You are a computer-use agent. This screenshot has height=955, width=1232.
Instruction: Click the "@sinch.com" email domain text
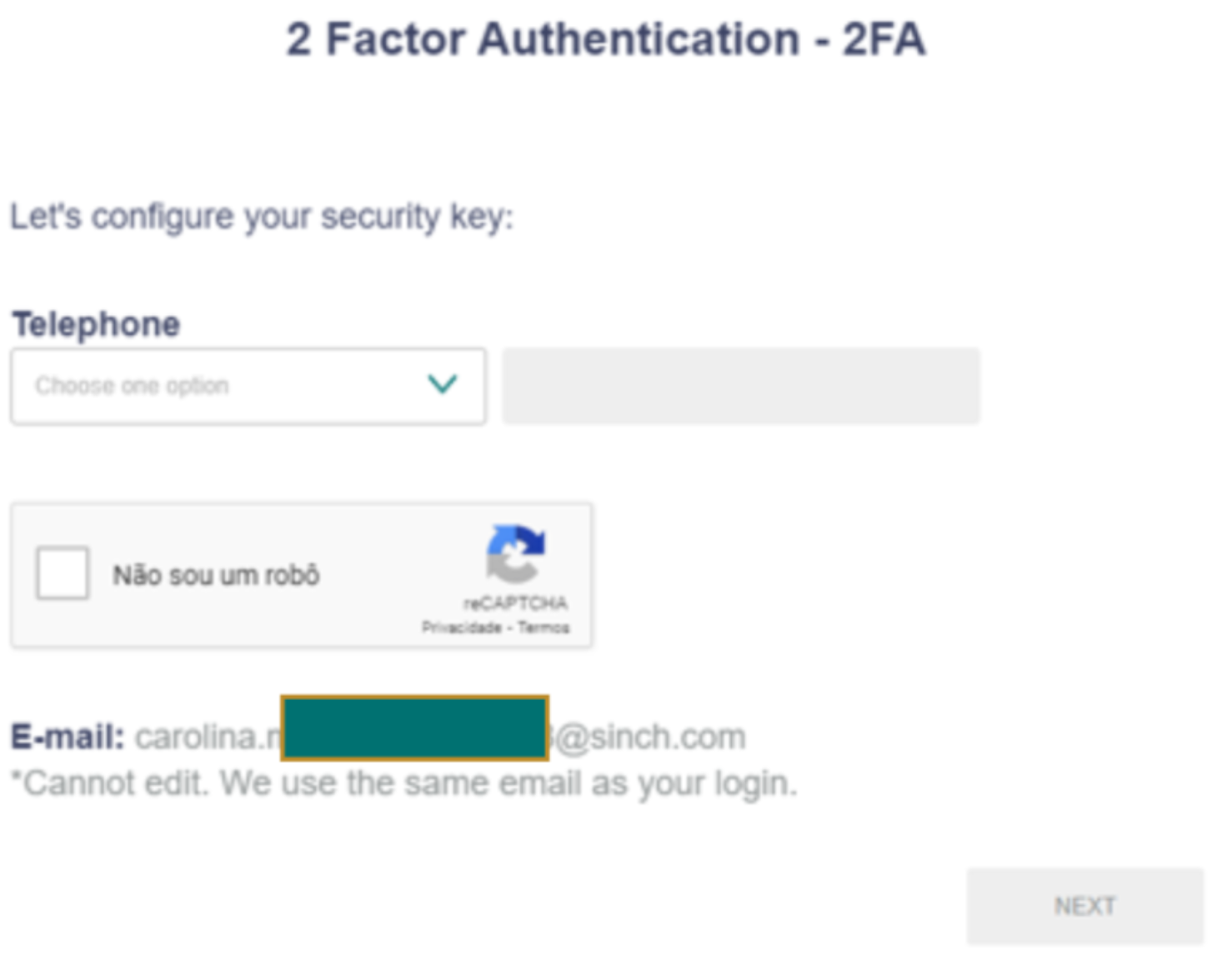click(651, 737)
